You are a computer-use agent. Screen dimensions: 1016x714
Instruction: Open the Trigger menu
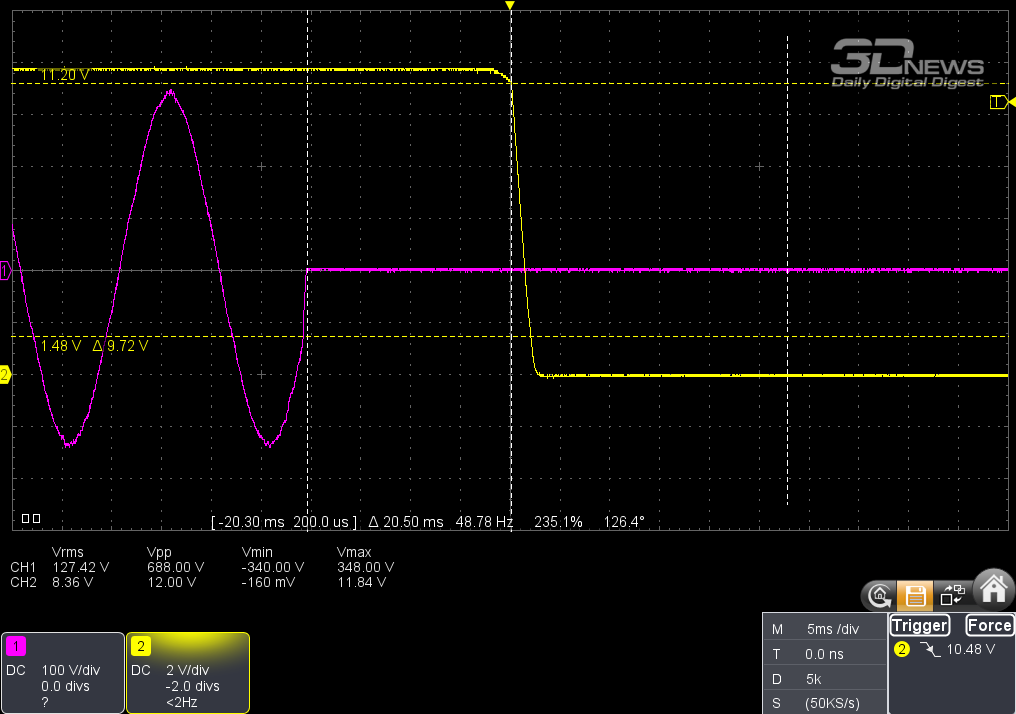[919, 625]
